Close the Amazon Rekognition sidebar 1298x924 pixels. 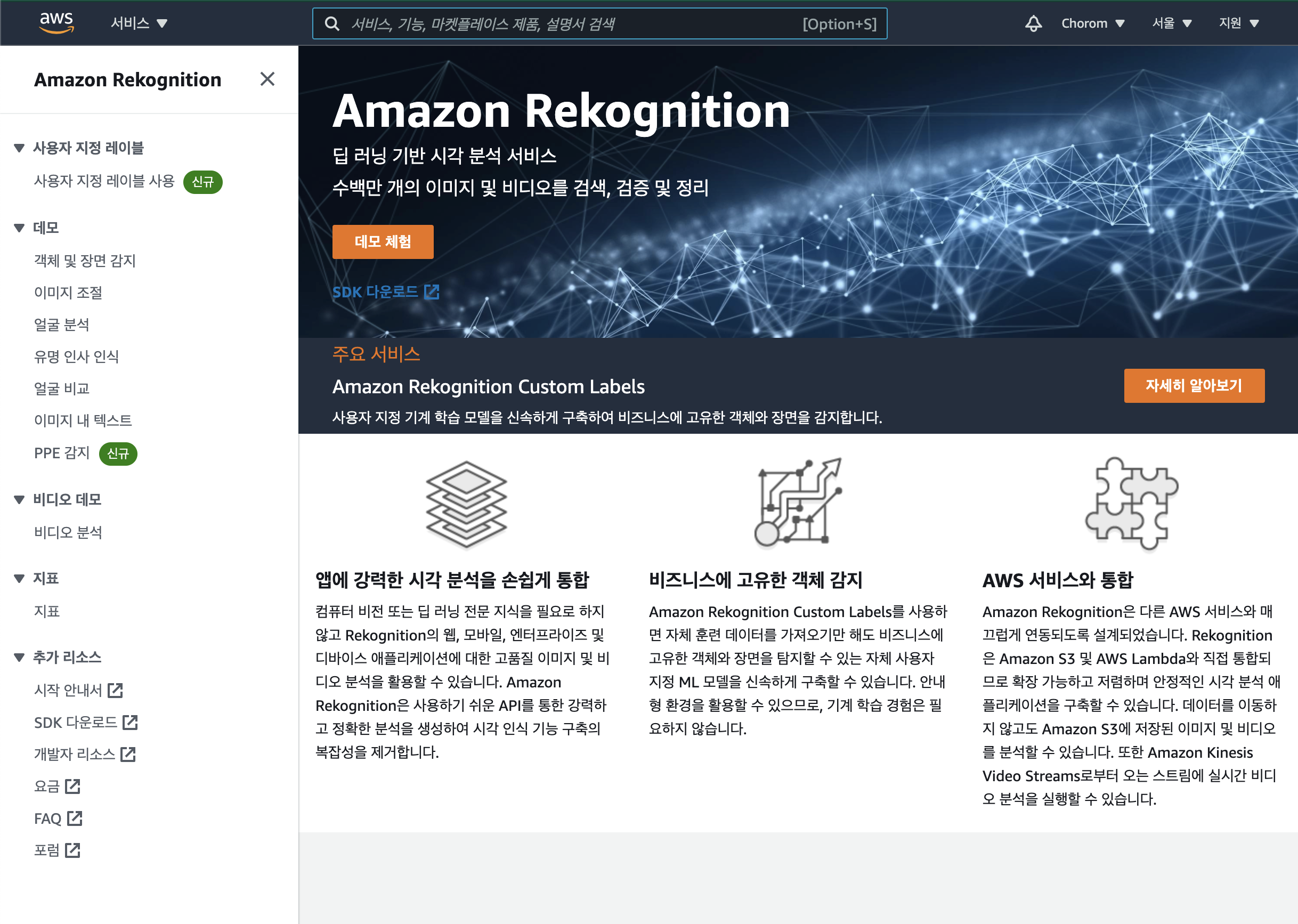[267, 79]
